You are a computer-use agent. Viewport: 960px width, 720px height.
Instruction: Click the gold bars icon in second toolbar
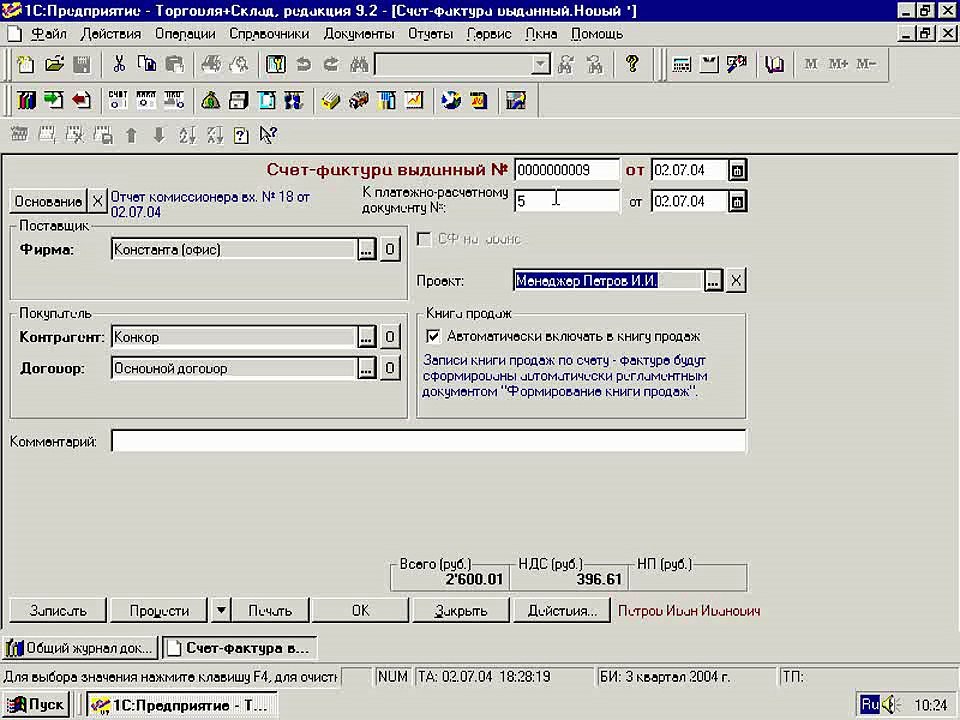(331, 100)
